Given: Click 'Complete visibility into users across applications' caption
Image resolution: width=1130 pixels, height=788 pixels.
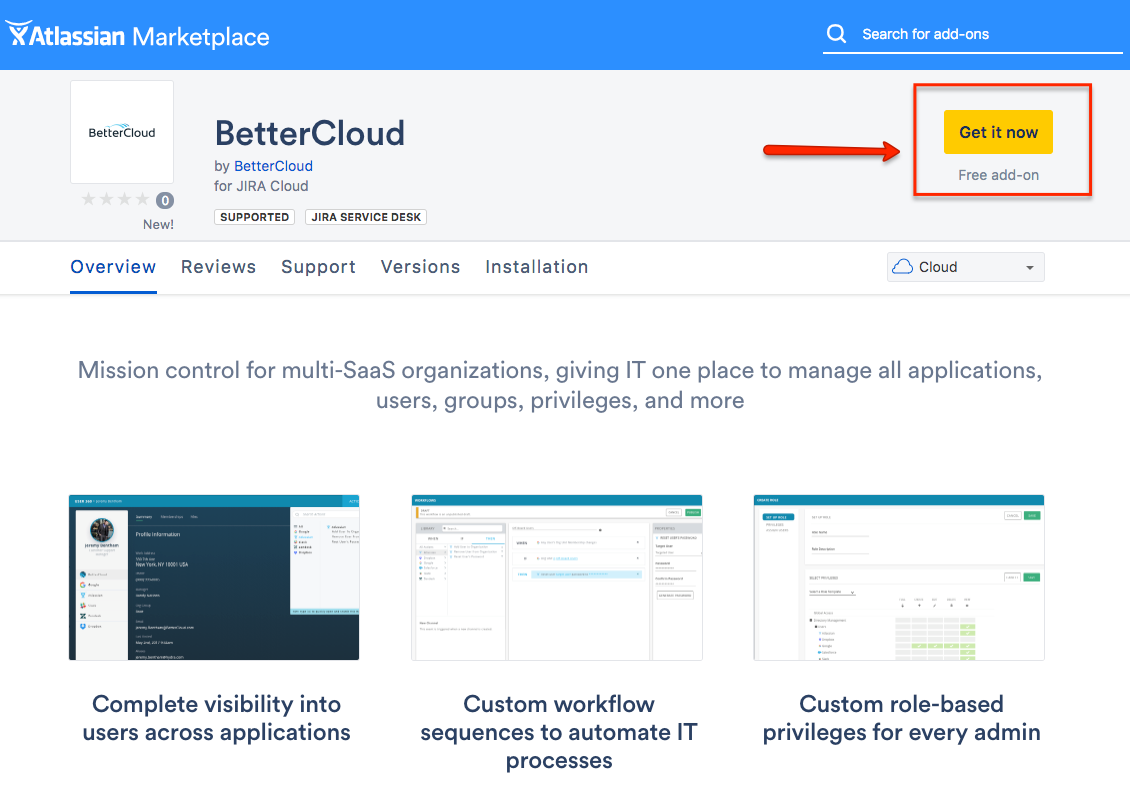Looking at the screenshot, I should 216,718.
